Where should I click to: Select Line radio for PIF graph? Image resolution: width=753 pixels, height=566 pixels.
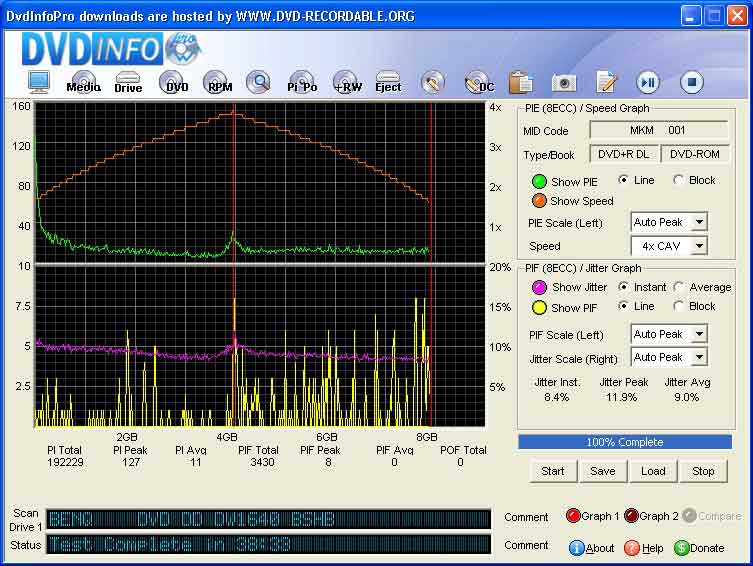click(x=623, y=306)
